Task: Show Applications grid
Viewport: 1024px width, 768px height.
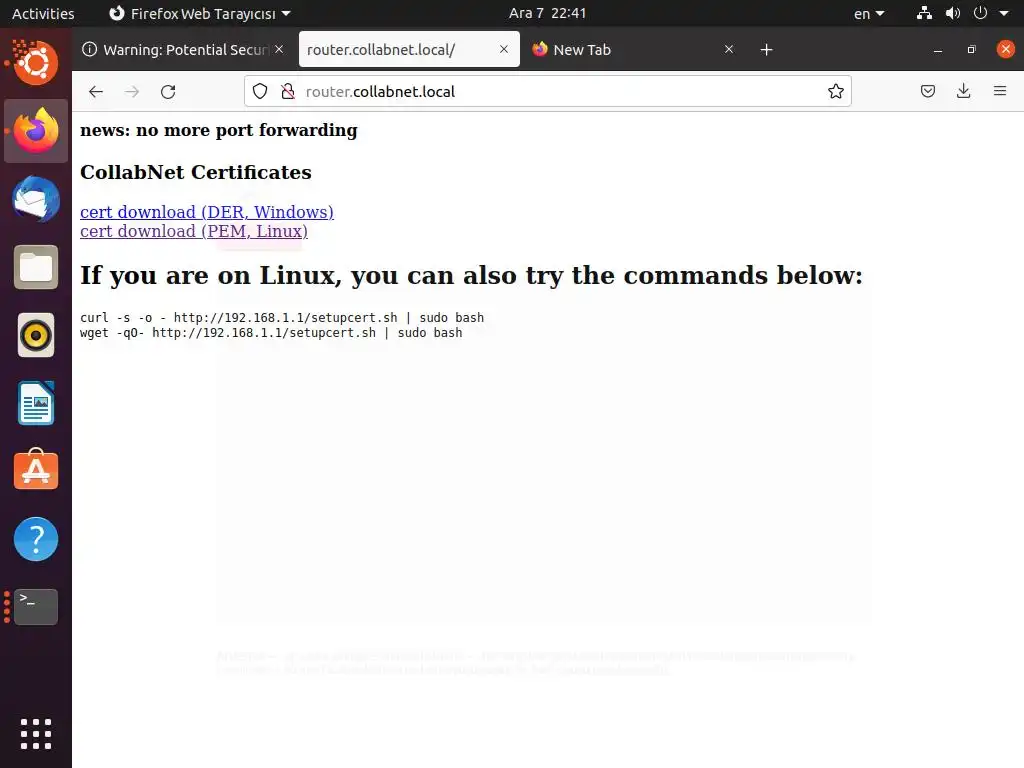Action: point(36,734)
